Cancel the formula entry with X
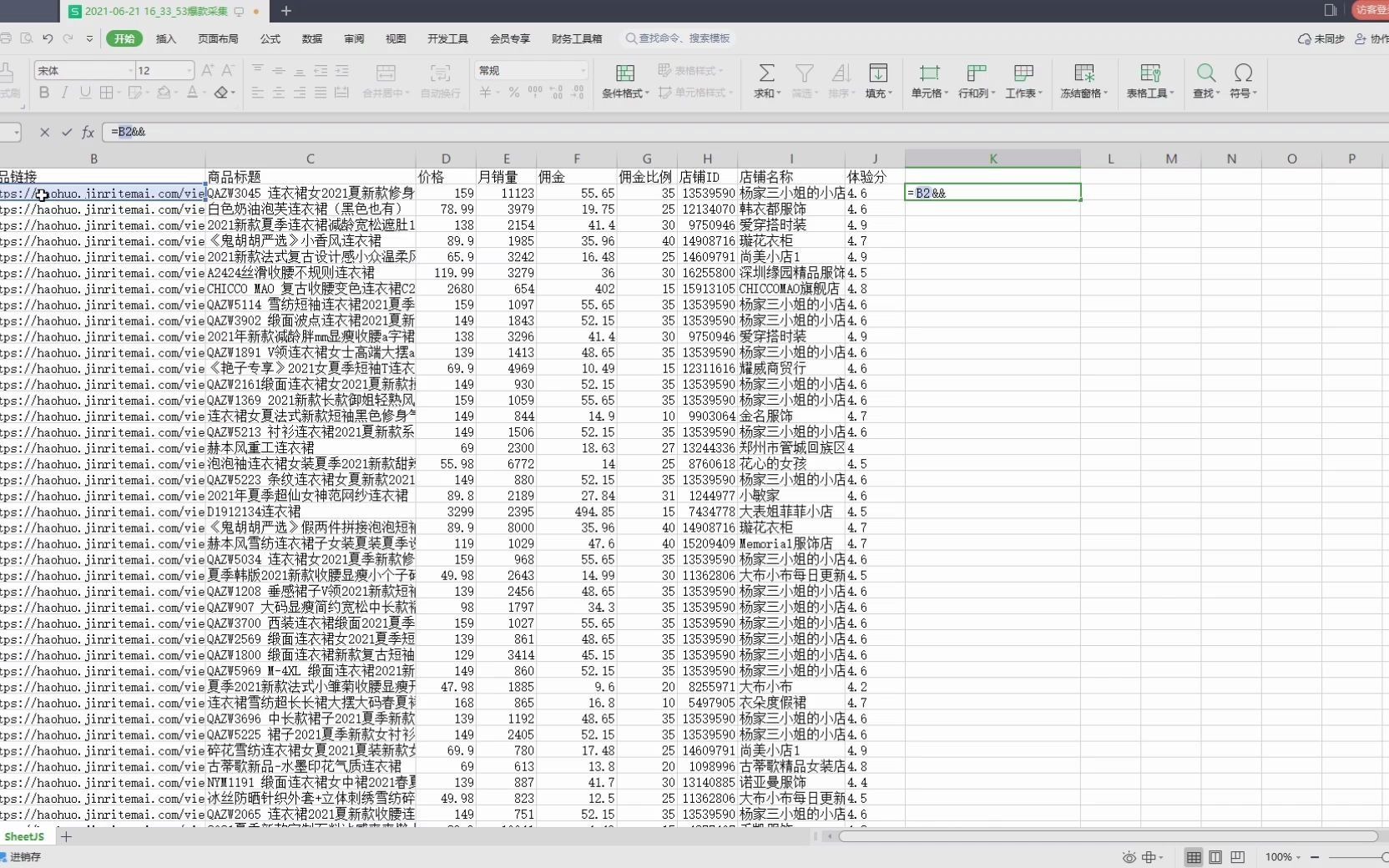 tap(45, 132)
